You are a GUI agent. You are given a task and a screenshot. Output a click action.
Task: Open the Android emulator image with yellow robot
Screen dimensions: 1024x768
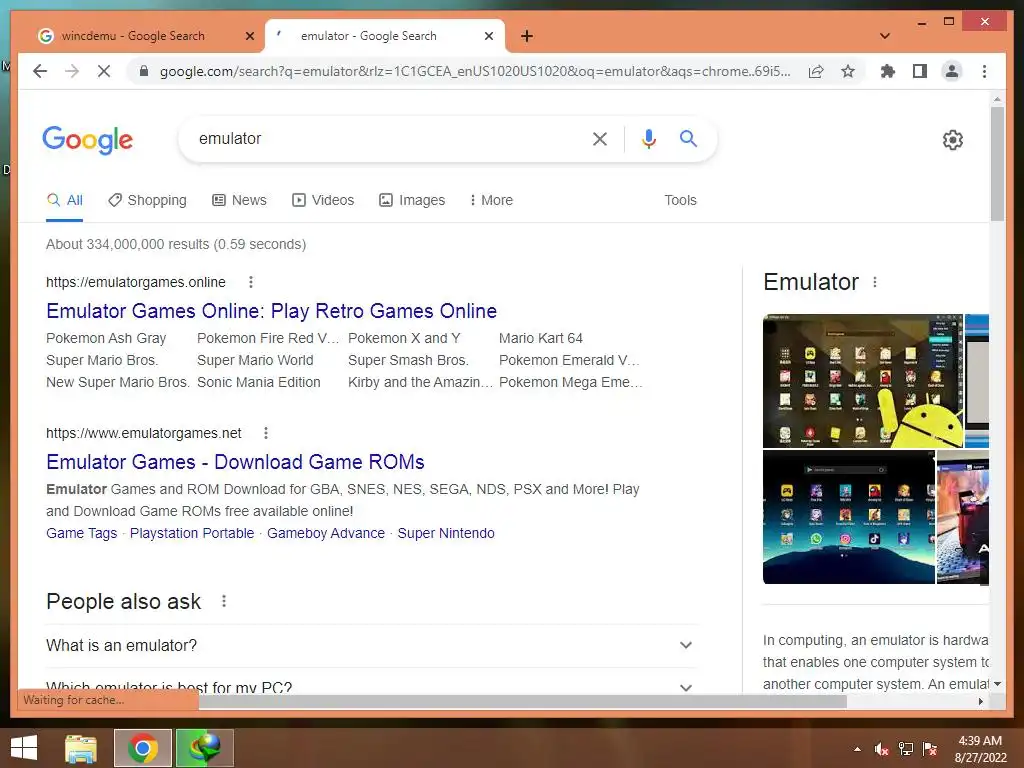point(863,381)
